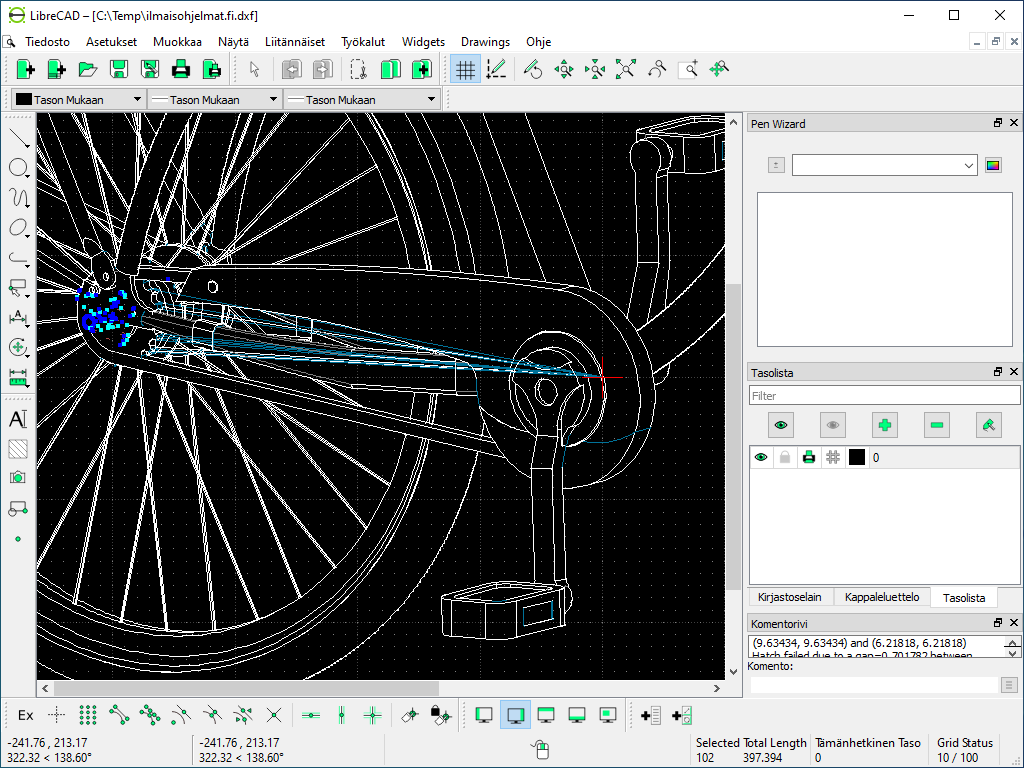
Task: Click the Remove layer minus icon
Action: [x=937, y=425]
